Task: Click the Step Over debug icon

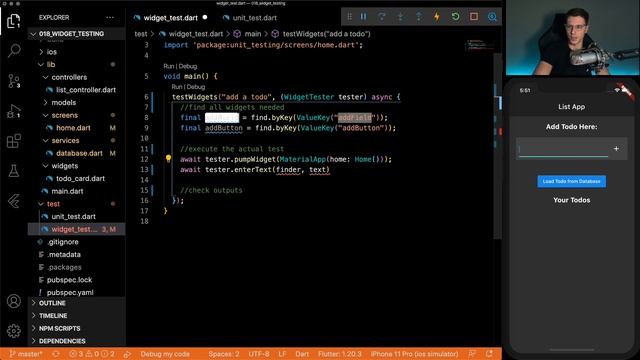Action: click(382, 17)
